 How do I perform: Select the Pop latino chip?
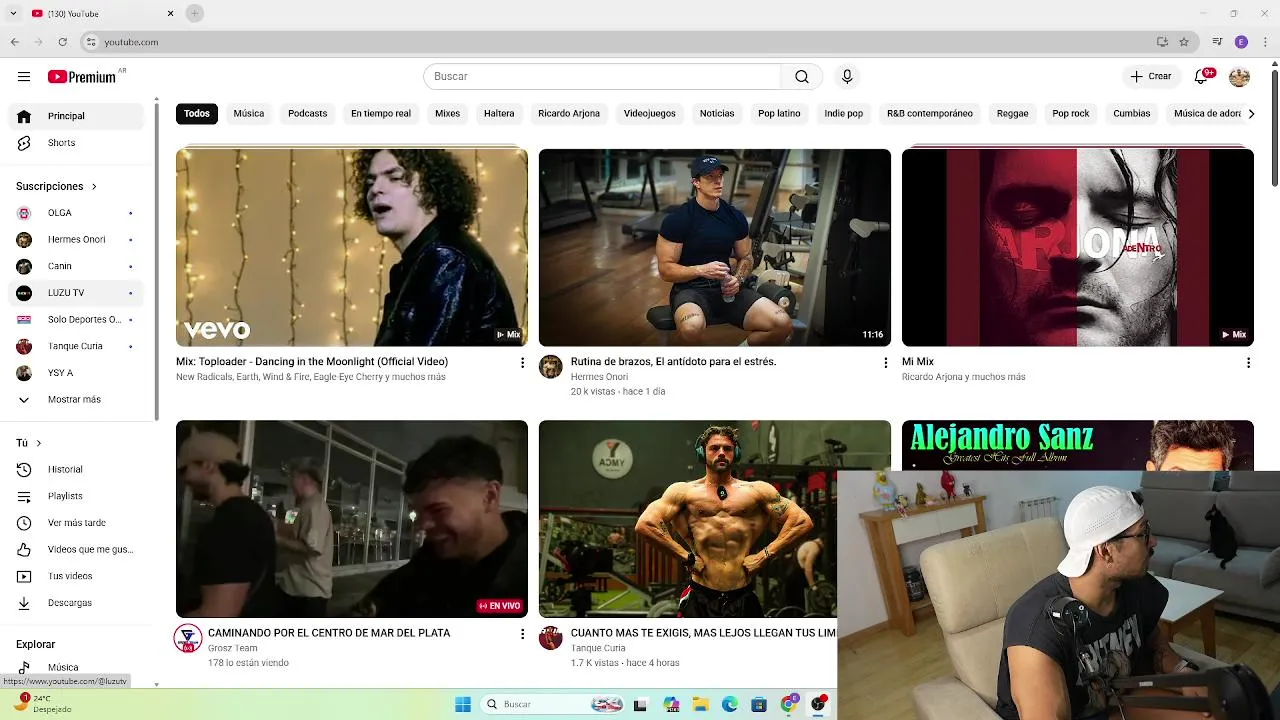pos(779,114)
